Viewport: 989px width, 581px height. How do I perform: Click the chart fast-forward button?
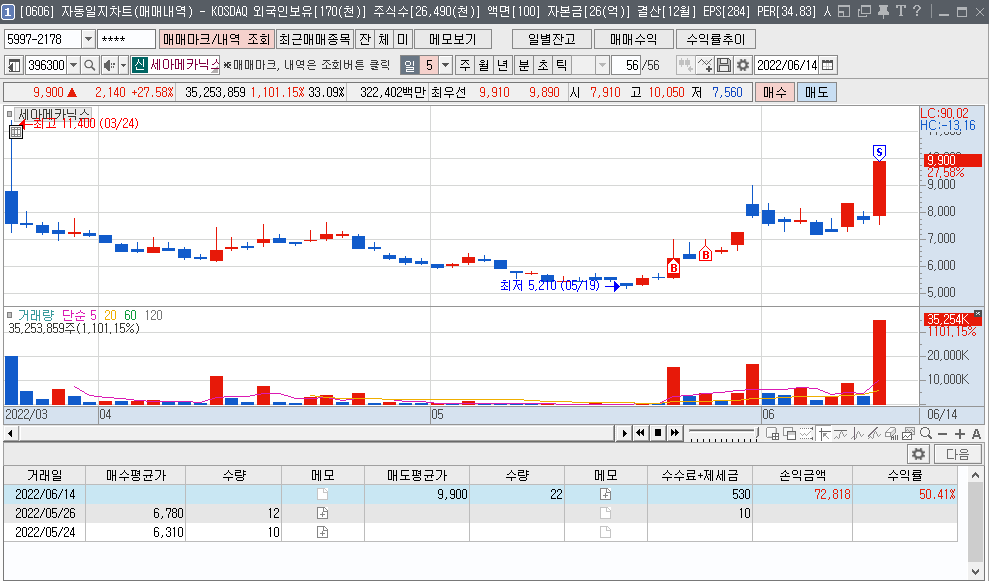(x=674, y=433)
